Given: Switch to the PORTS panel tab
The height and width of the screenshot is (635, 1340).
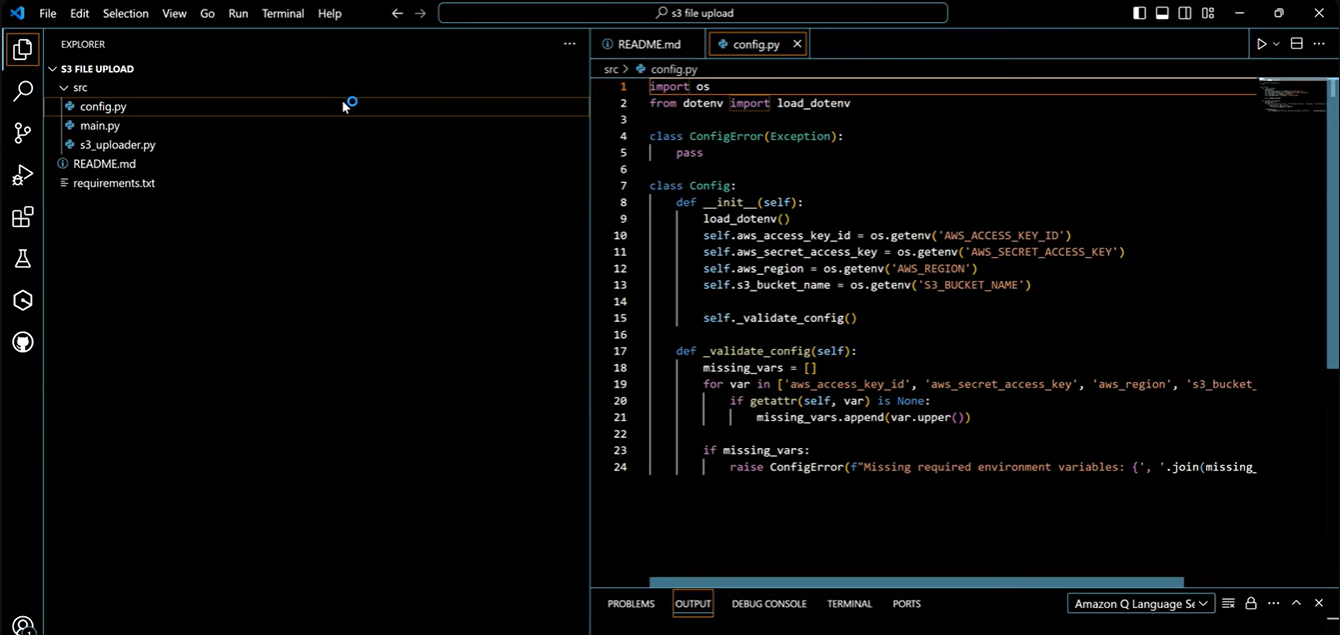Looking at the screenshot, I should tap(907, 604).
